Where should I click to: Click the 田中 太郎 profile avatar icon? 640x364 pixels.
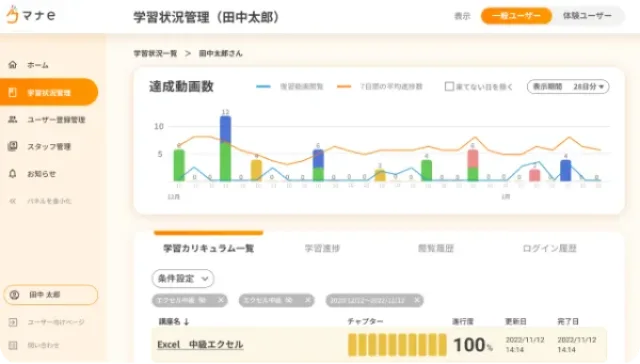[14, 295]
